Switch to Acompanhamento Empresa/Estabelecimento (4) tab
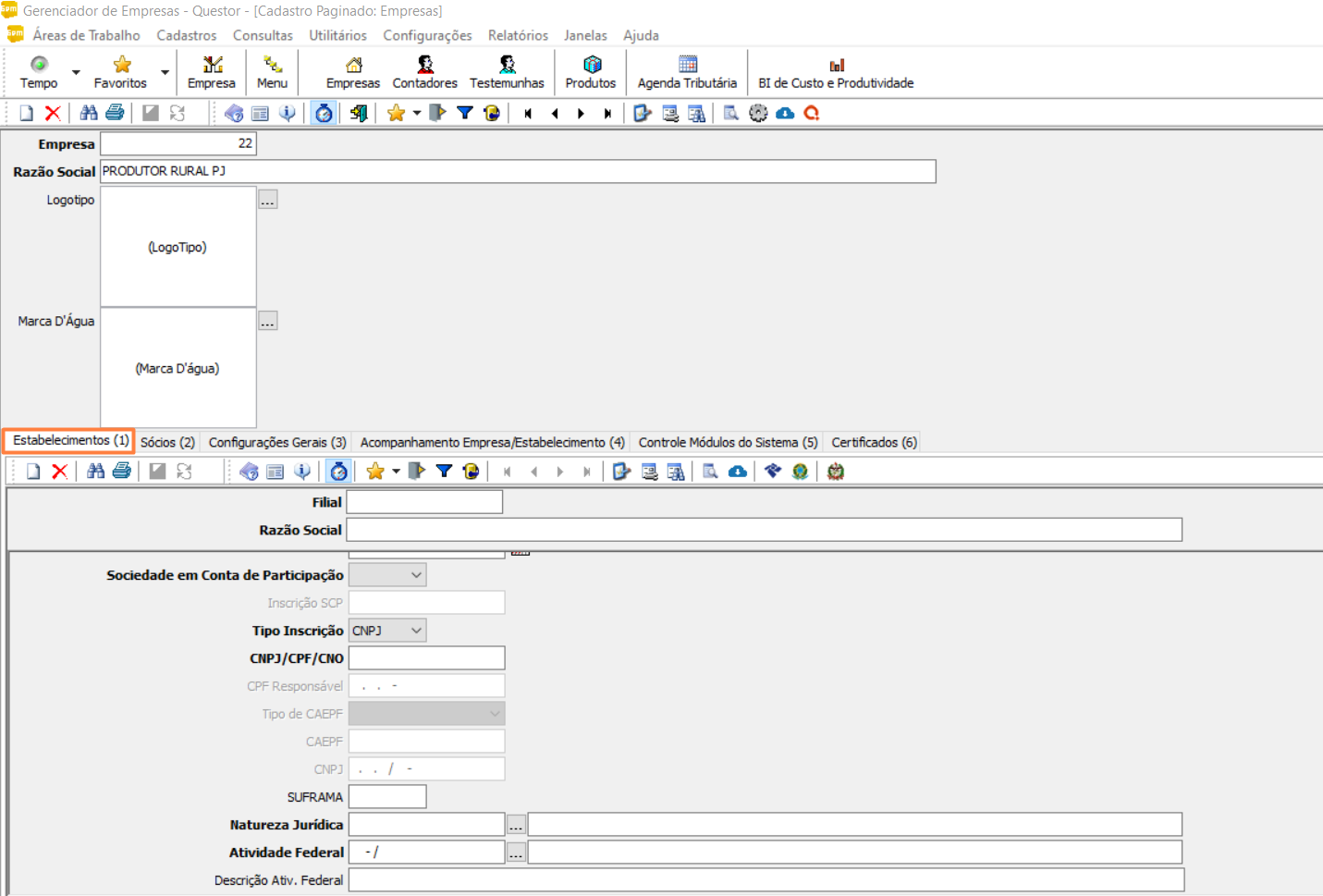Screen dimensions: 1323x896 pos(492,443)
